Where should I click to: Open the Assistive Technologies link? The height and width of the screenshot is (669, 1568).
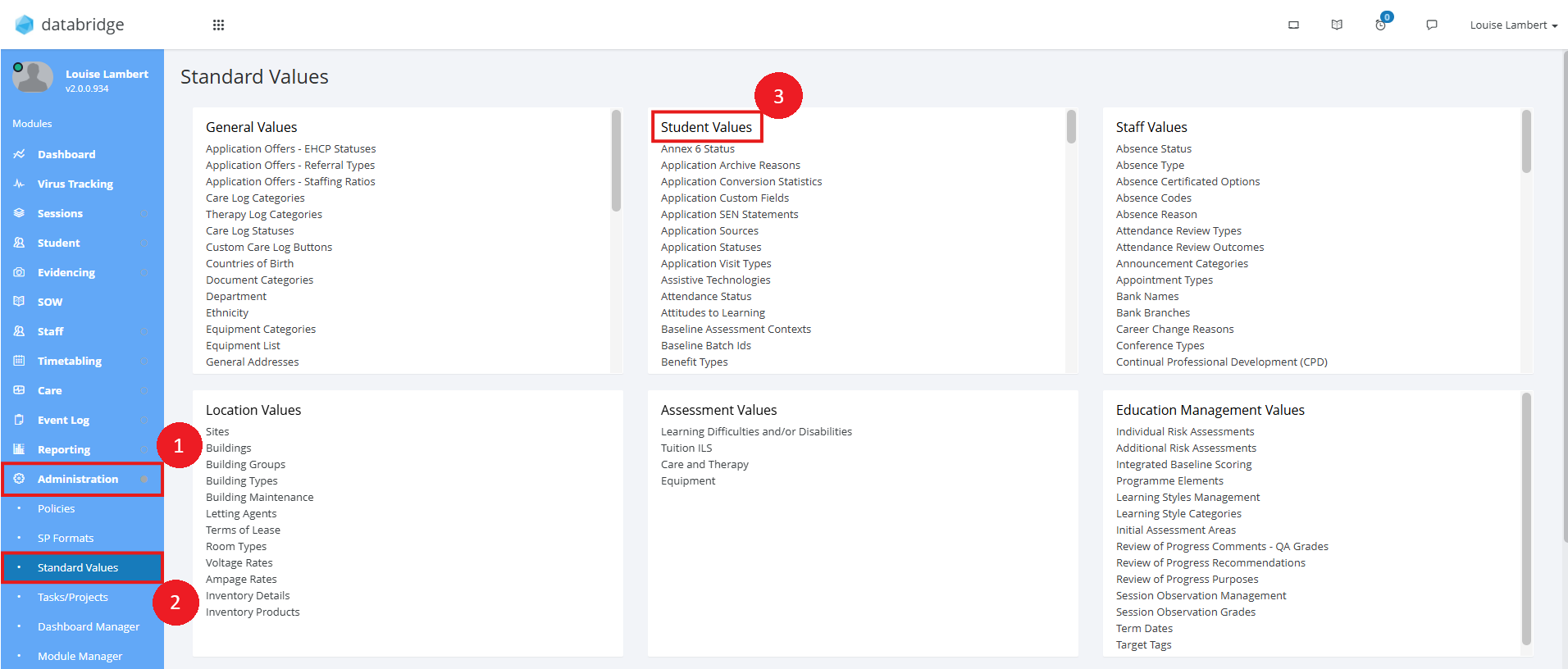(716, 280)
